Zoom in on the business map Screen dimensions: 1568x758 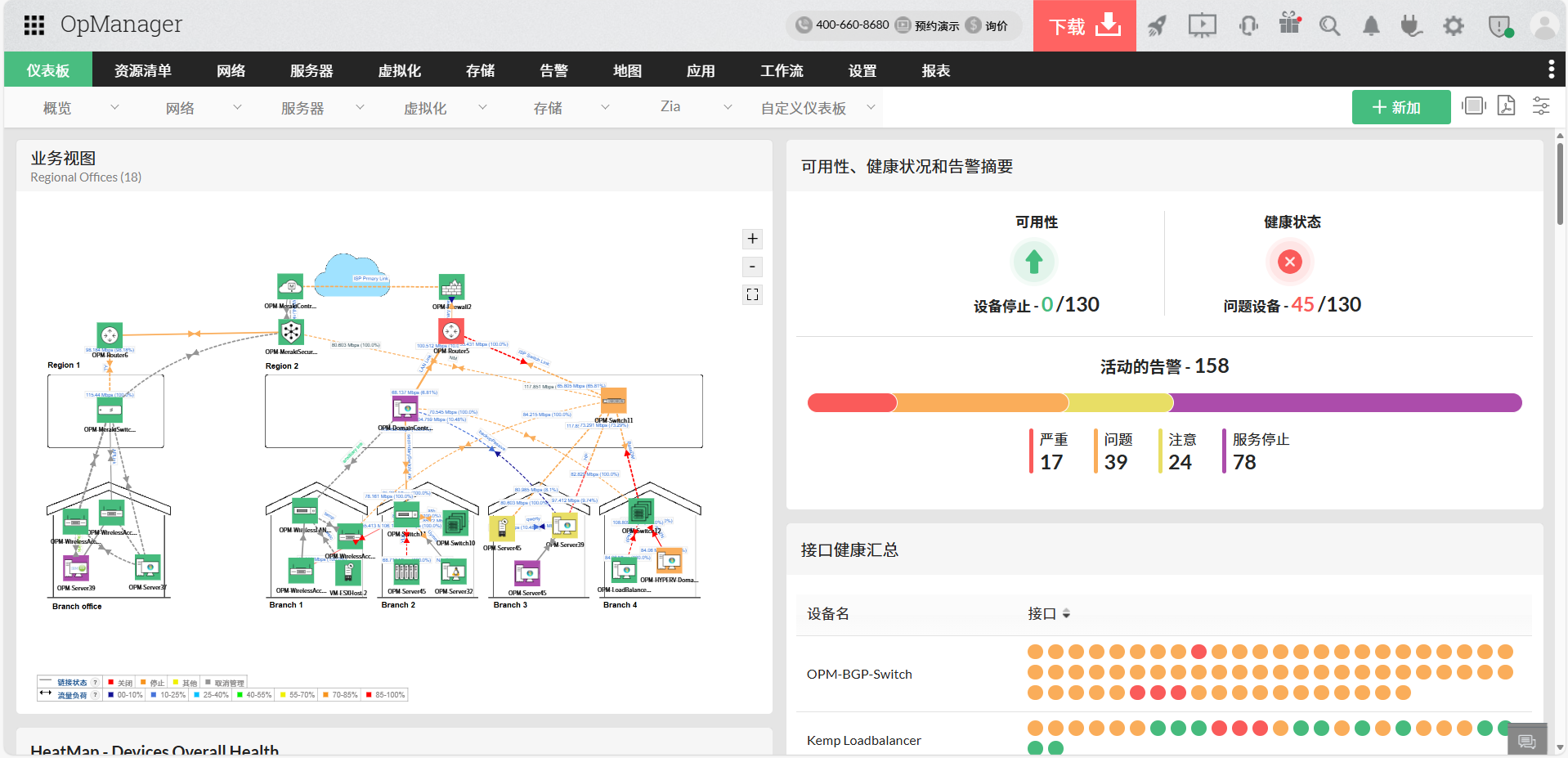[x=752, y=239]
